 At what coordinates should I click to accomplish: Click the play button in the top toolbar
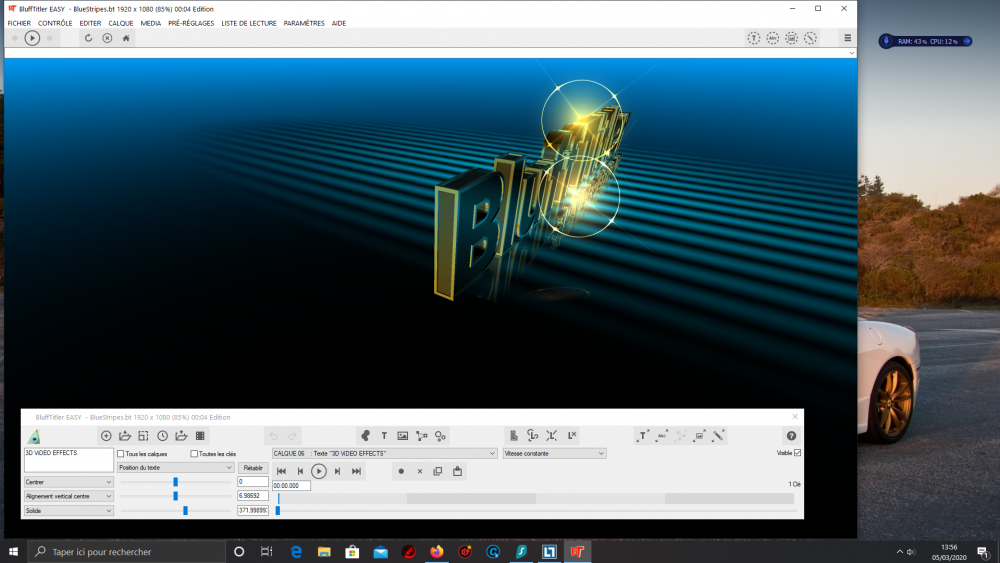(x=32, y=38)
